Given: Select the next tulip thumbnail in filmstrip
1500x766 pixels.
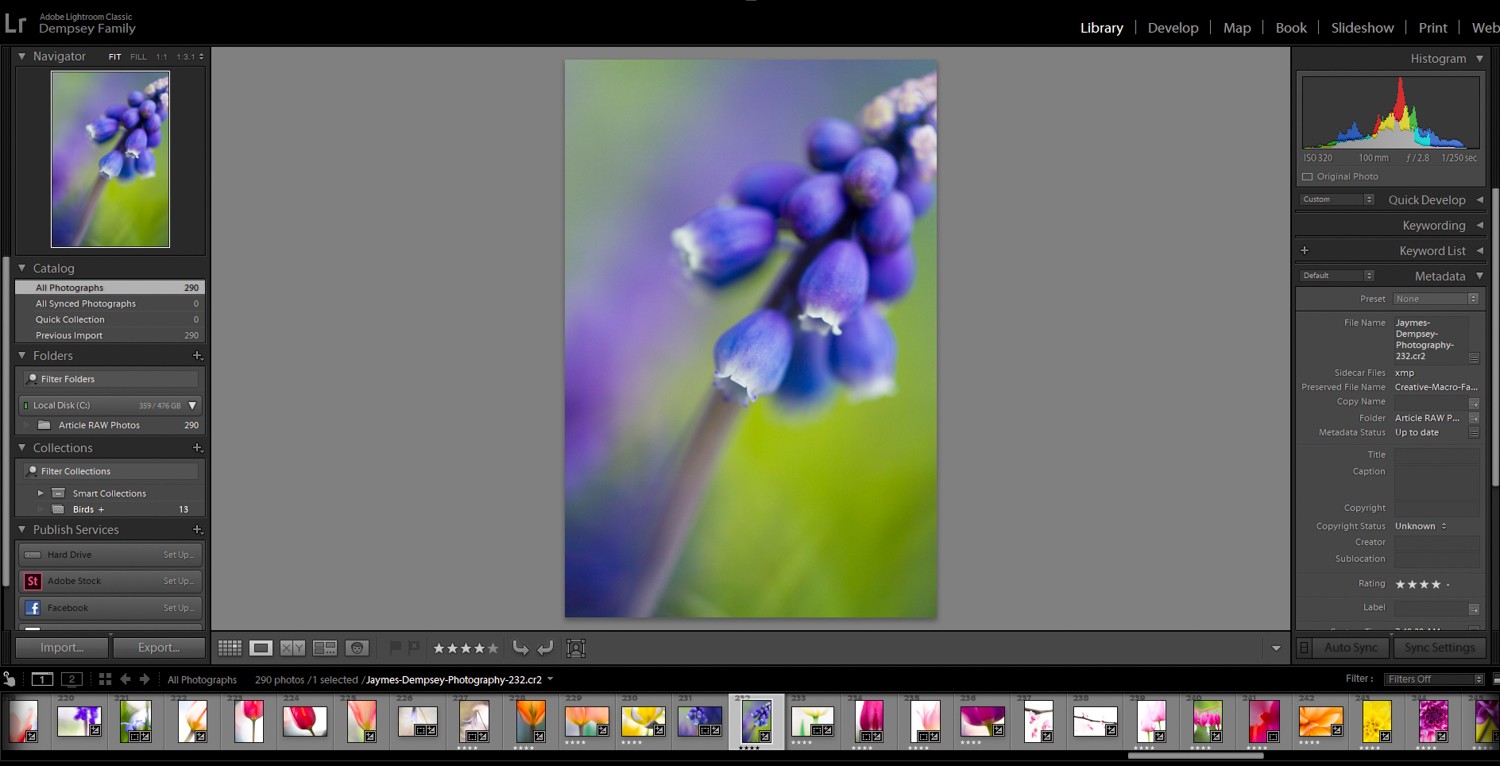Looking at the screenshot, I should [x=812, y=720].
